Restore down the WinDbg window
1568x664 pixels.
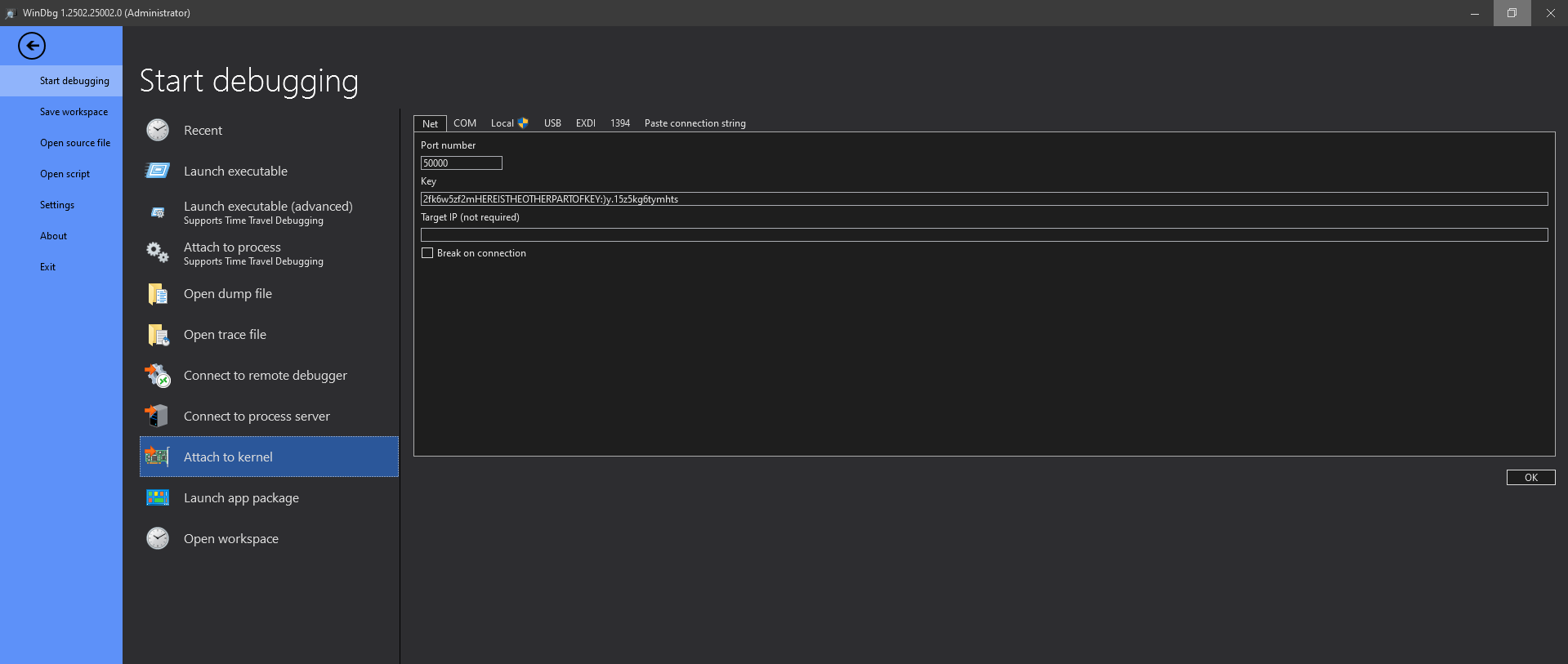(x=1512, y=13)
